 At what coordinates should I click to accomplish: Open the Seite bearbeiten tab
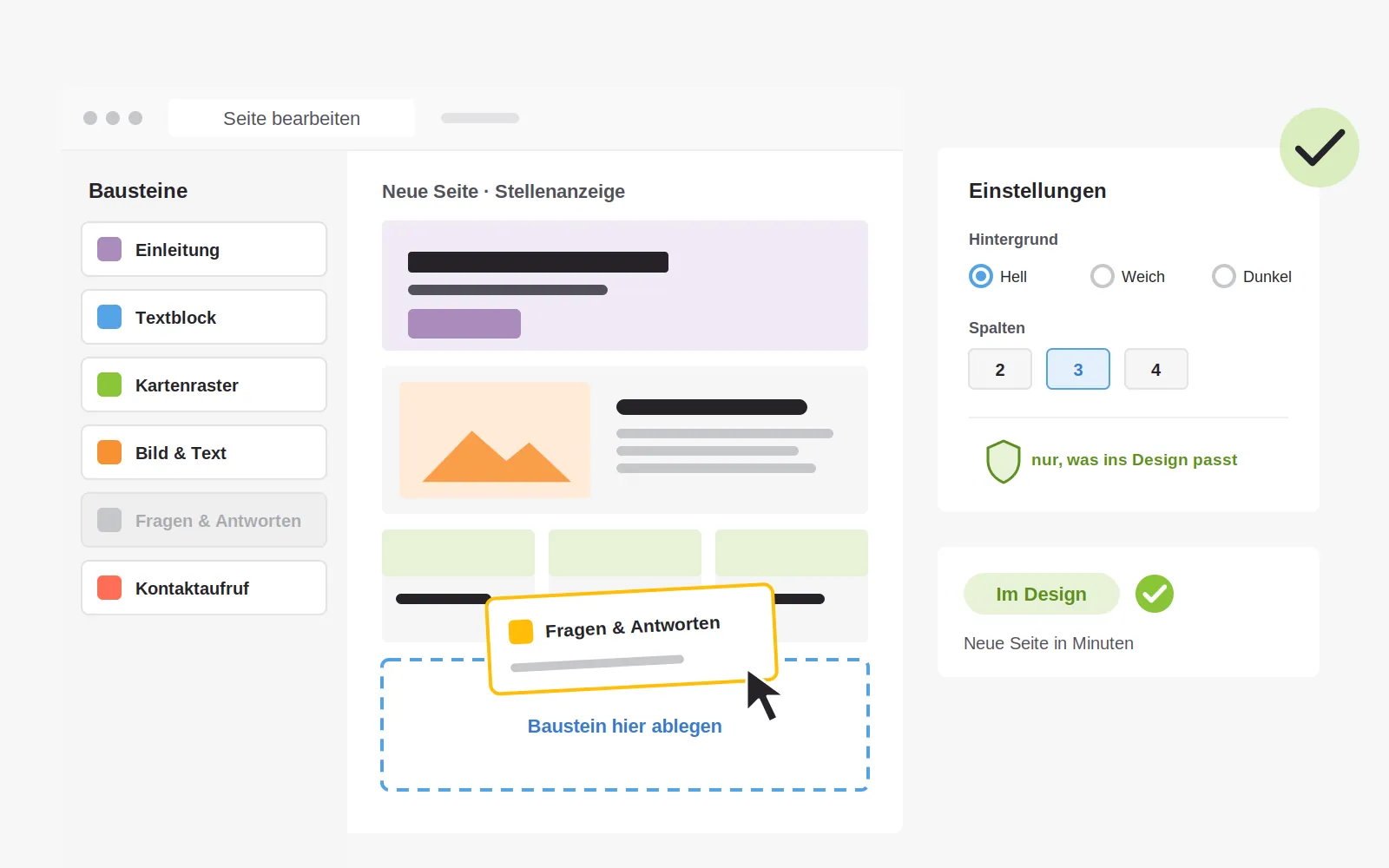pos(292,118)
